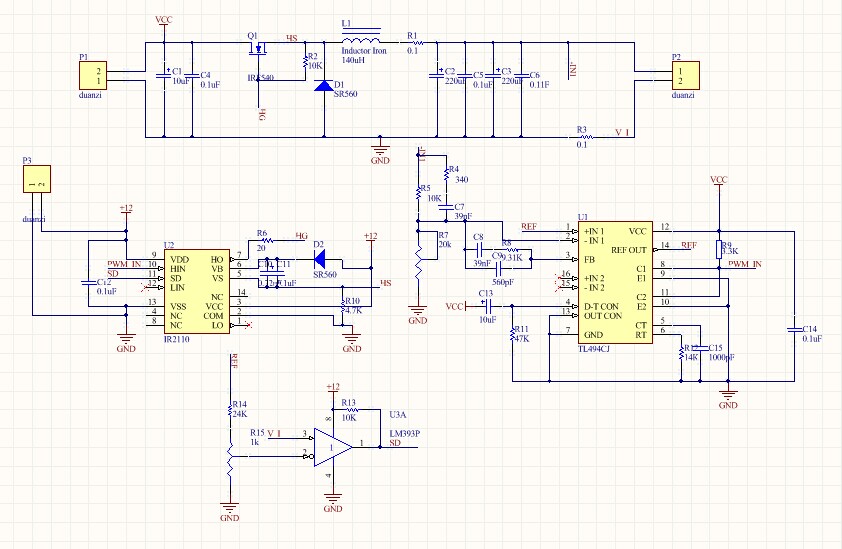Click the "OUT CON" pin name in U1
Image resolution: width=842 pixels, height=549 pixels.
point(603,316)
